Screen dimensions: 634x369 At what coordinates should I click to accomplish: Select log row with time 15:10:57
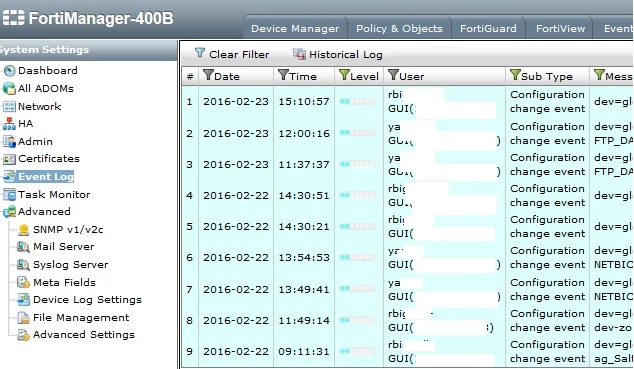pyautogui.click(x=407, y=101)
